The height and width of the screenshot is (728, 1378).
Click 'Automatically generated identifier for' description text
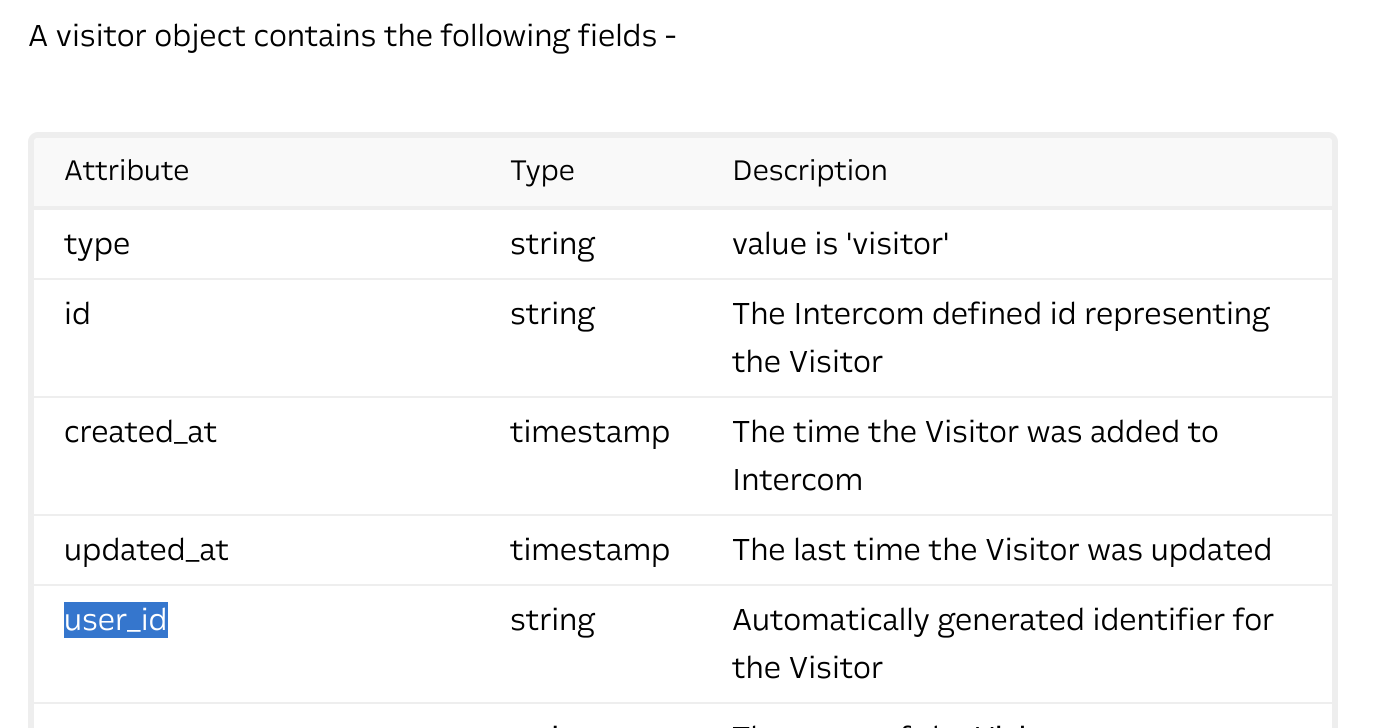tap(1002, 620)
